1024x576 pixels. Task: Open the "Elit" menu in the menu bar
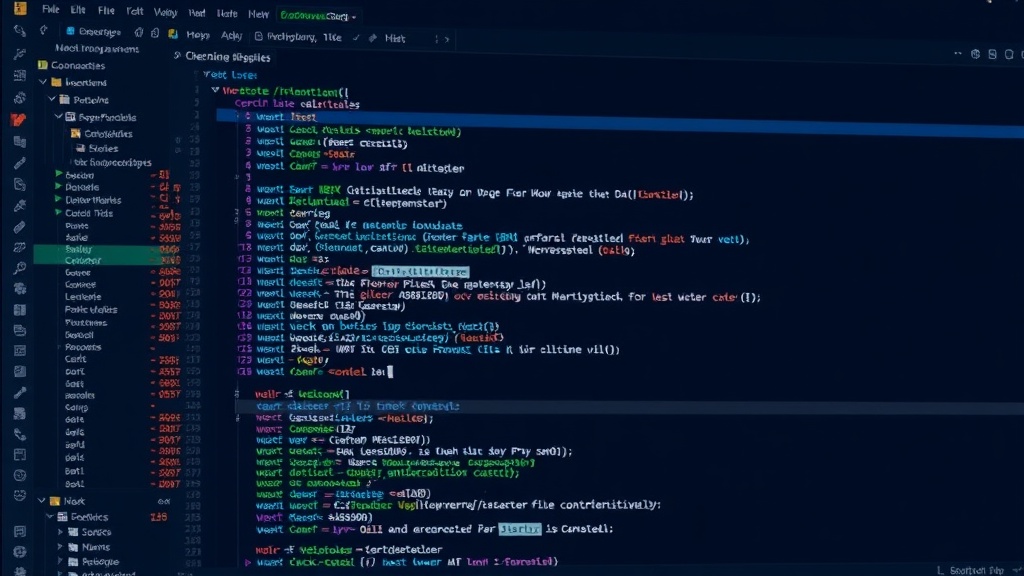pos(78,10)
